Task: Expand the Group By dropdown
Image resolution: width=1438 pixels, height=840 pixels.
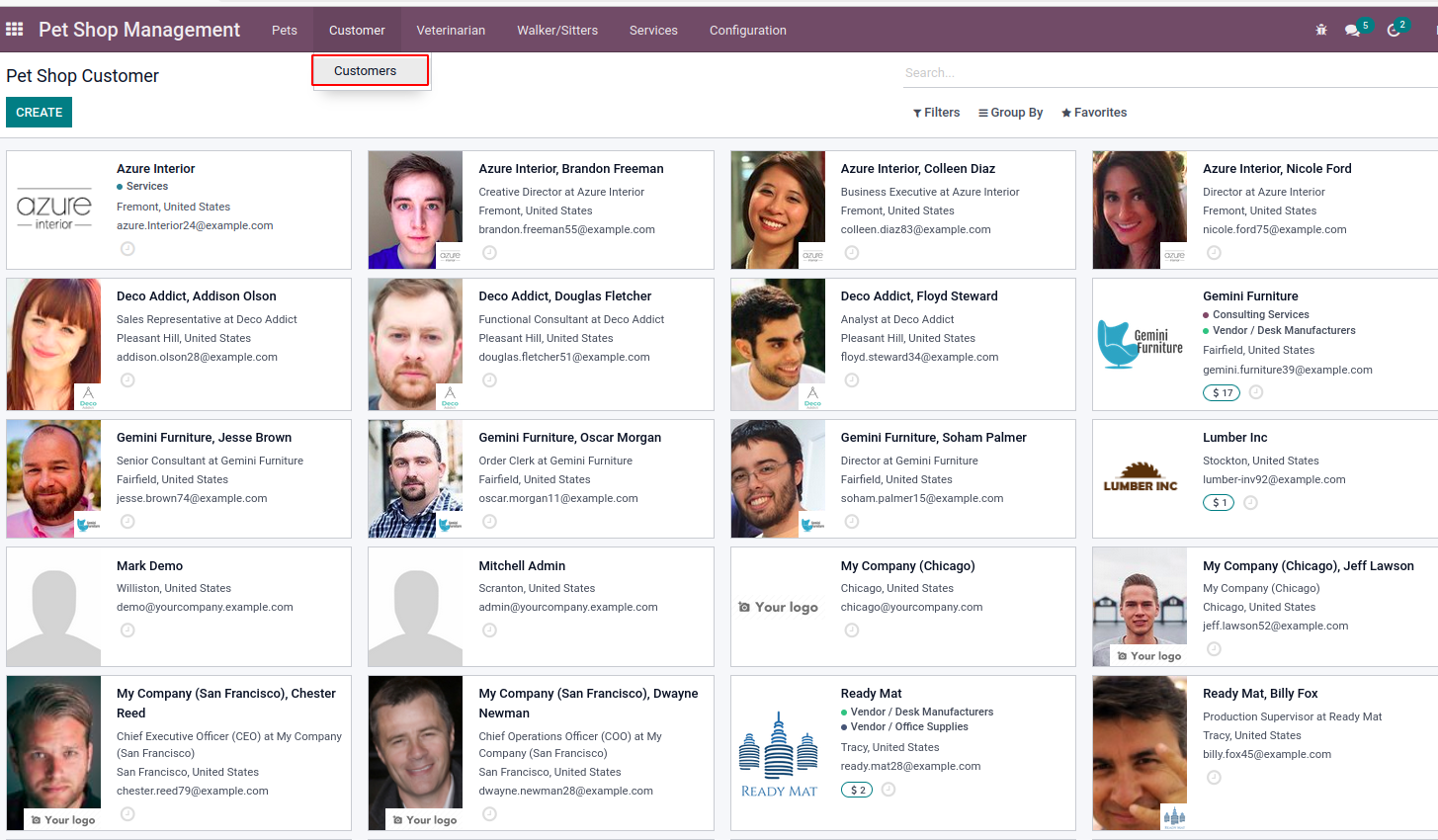Action: pos(1010,113)
